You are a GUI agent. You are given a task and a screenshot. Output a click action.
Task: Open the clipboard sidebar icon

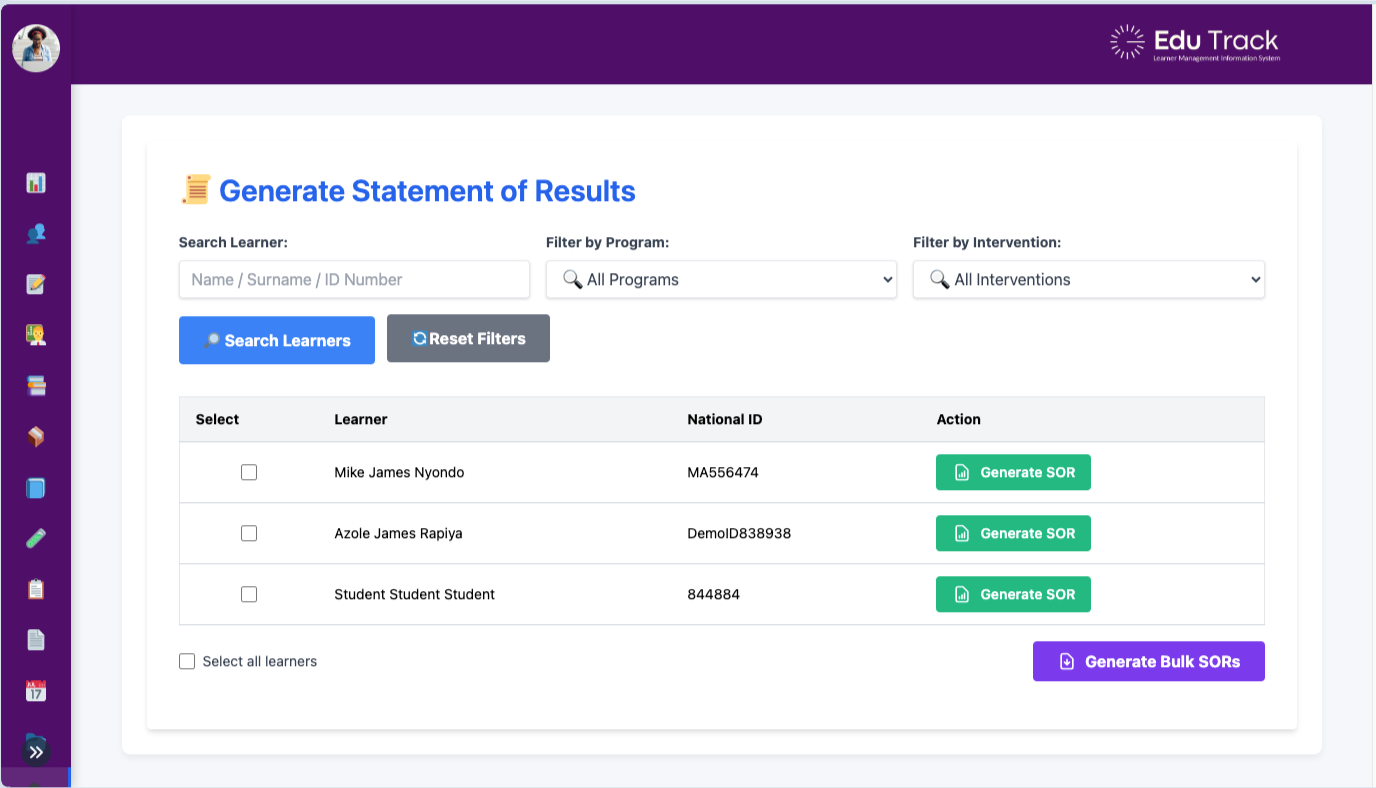pos(36,589)
